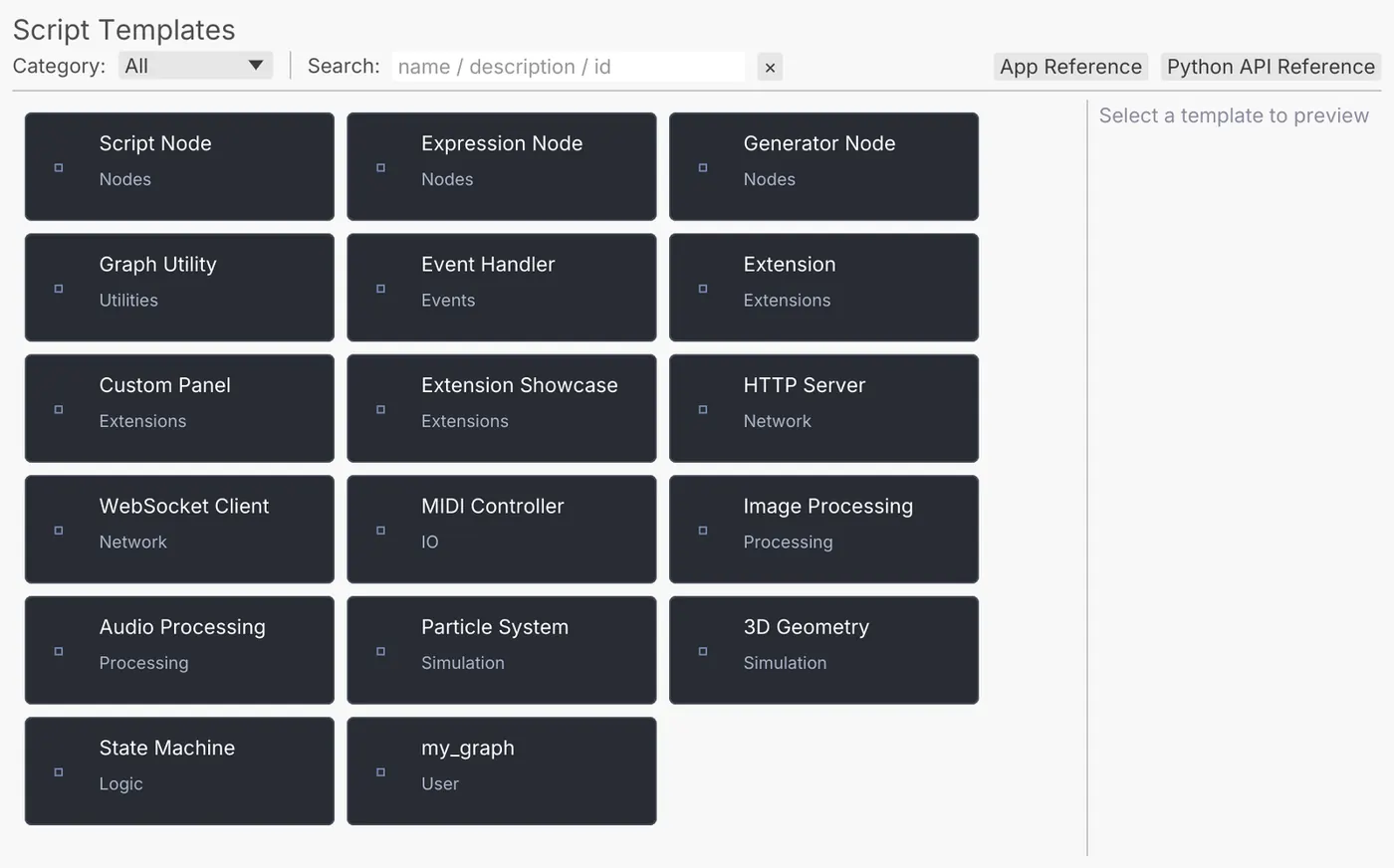Viewport: 1394px width, 868px height.
Task: Open the Python API Reference
Action: 1271,67
